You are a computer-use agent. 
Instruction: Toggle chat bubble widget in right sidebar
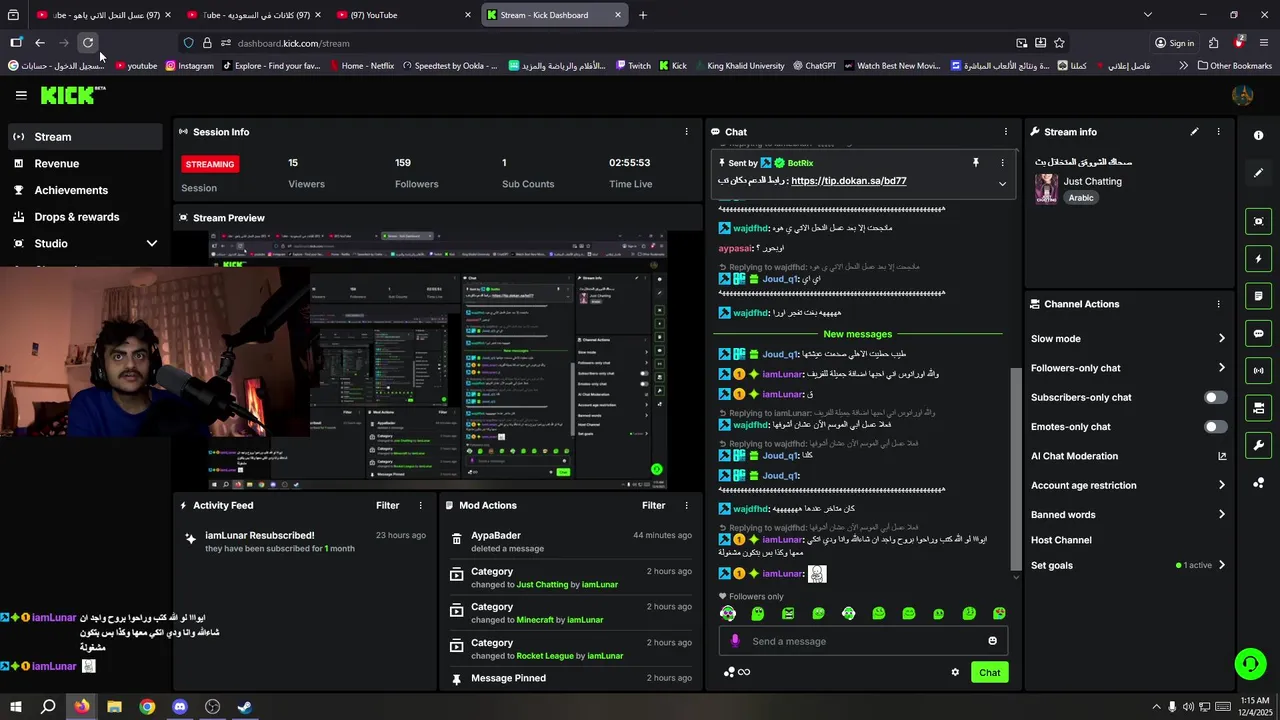click(1258, 334)
